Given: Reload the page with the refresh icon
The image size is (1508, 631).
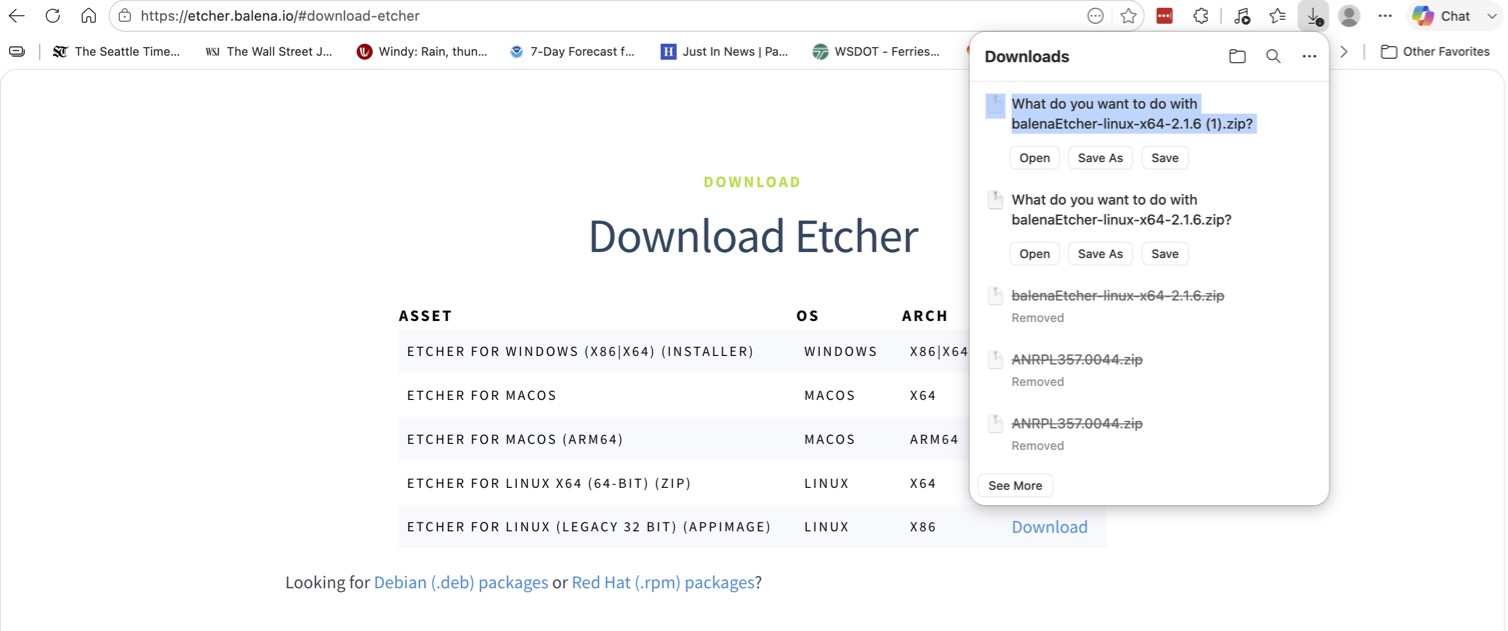Looking at the screenshot, I should click(53, 16).
